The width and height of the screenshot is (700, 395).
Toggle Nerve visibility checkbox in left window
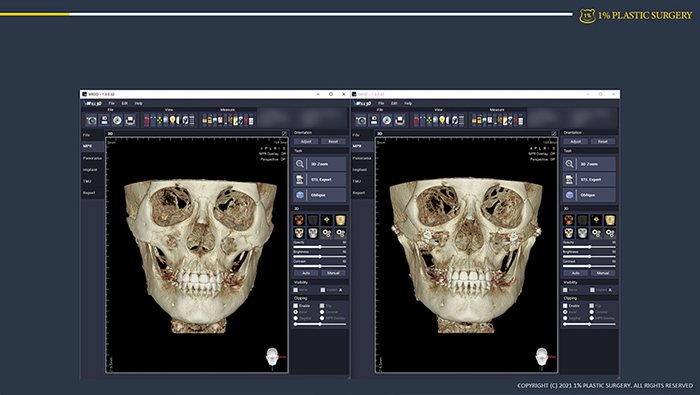tap(296, 290)
